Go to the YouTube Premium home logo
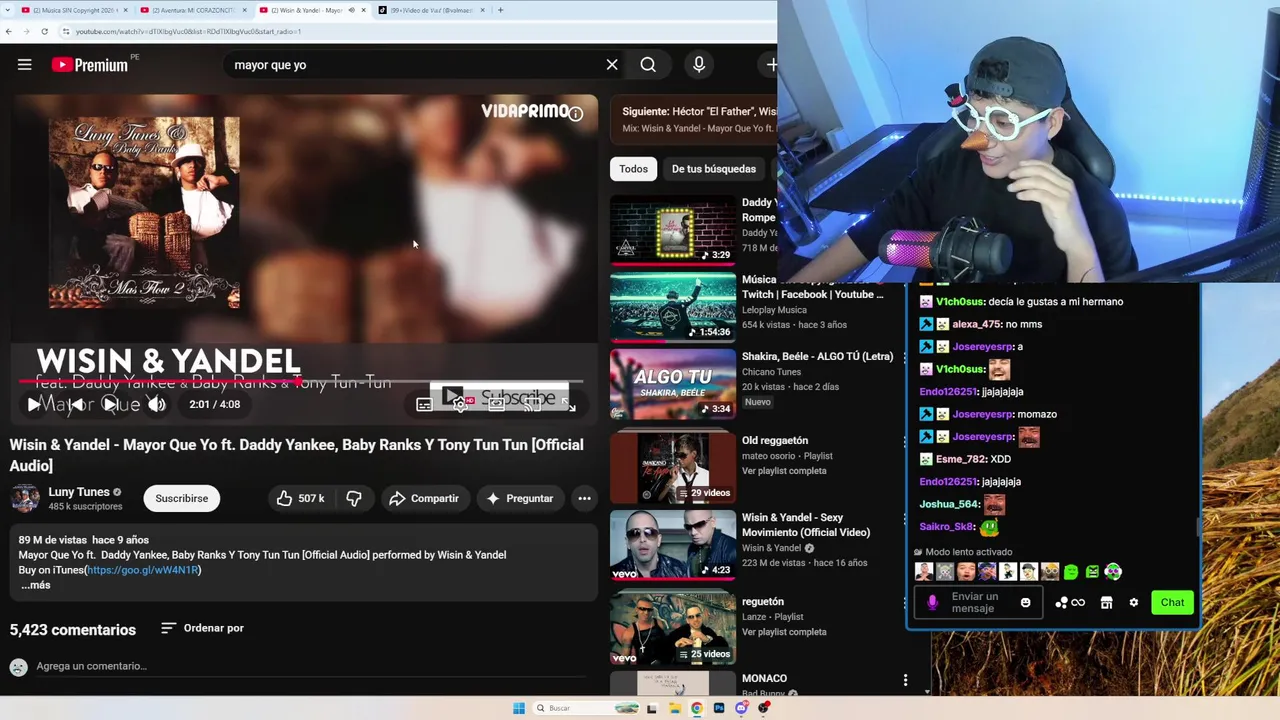This screenshot has width=1280, height=720. point(90,65)
